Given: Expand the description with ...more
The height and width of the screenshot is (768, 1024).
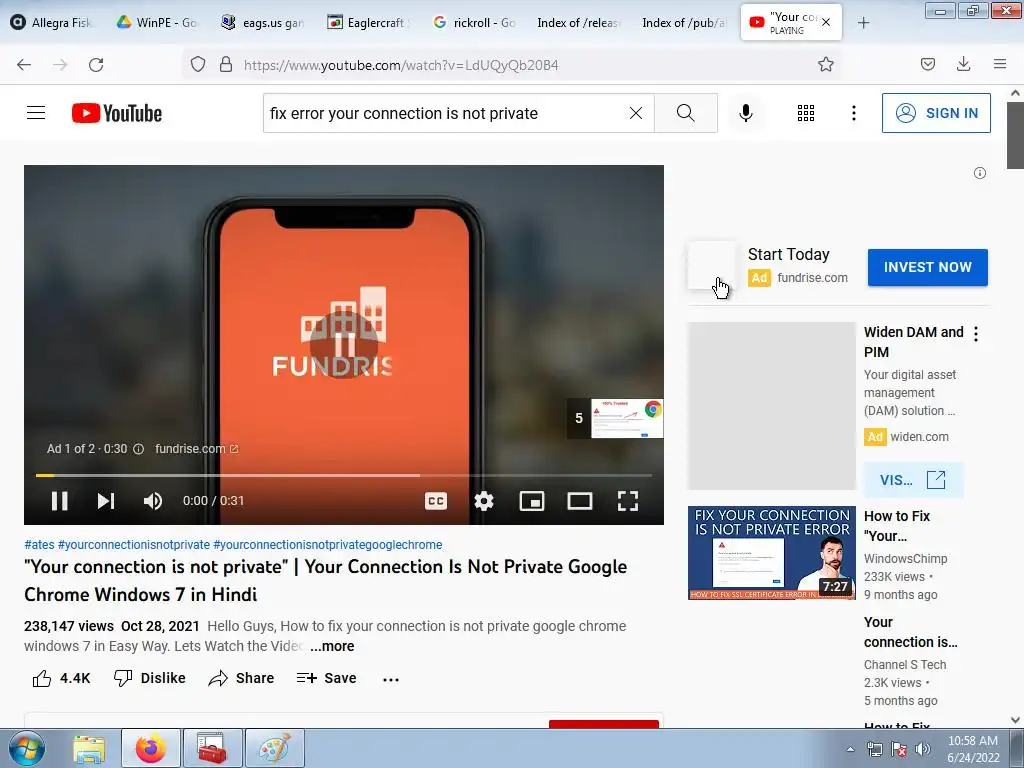Looking at the screenshot, I should [x=332, y=646].
